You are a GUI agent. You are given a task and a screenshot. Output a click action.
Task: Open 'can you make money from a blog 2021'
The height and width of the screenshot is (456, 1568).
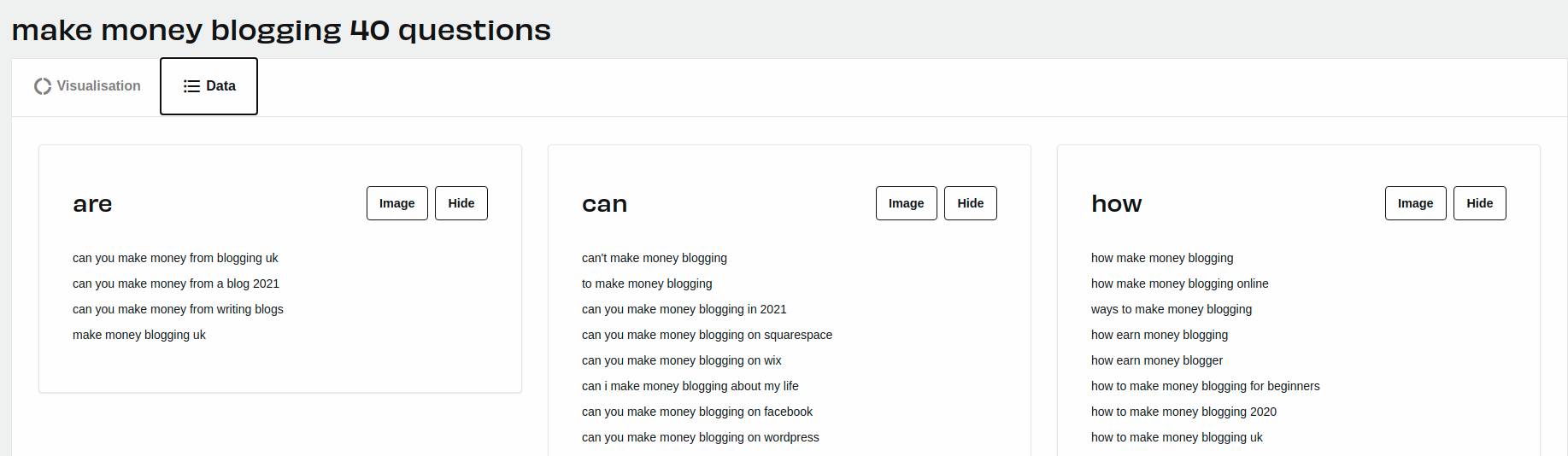(x=176, y=284)
